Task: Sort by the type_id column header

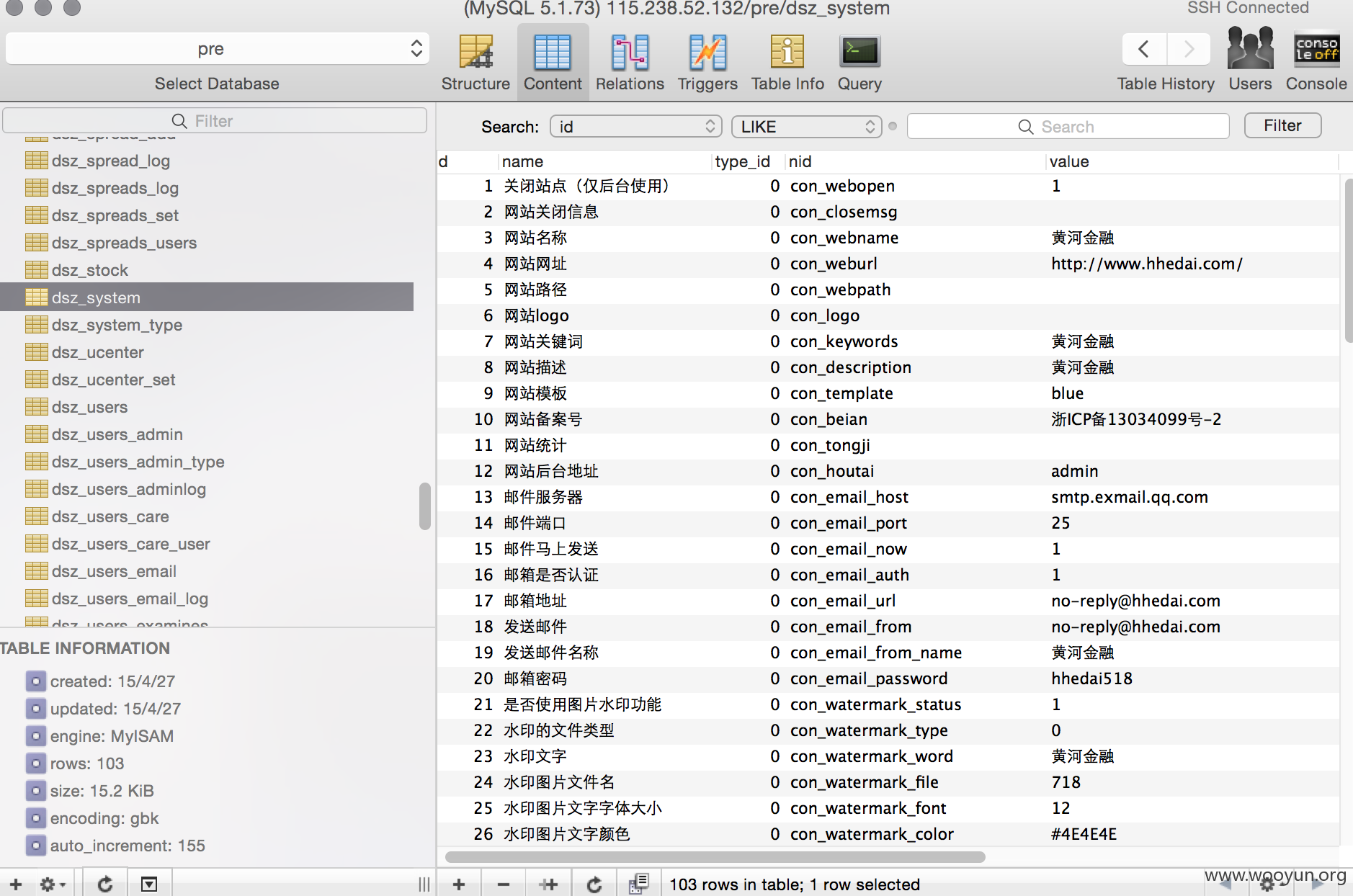Action: [747, 161]
